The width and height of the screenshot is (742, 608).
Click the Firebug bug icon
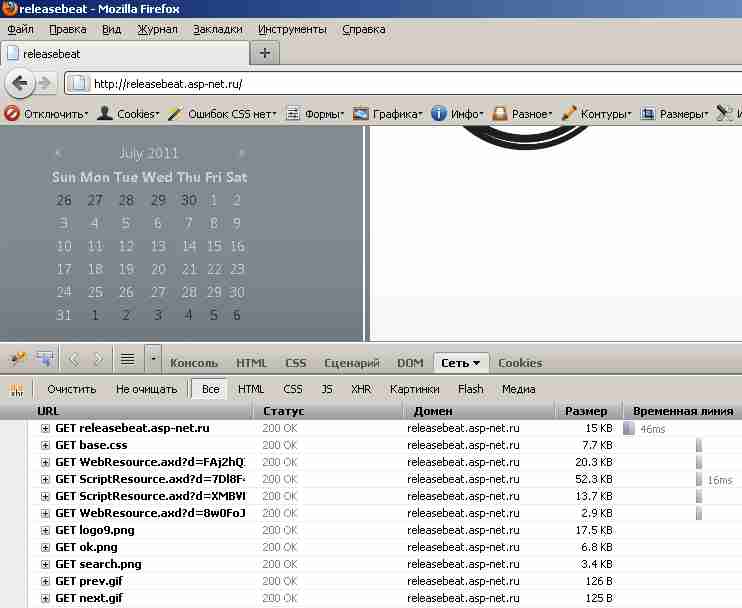pos(18,359)
